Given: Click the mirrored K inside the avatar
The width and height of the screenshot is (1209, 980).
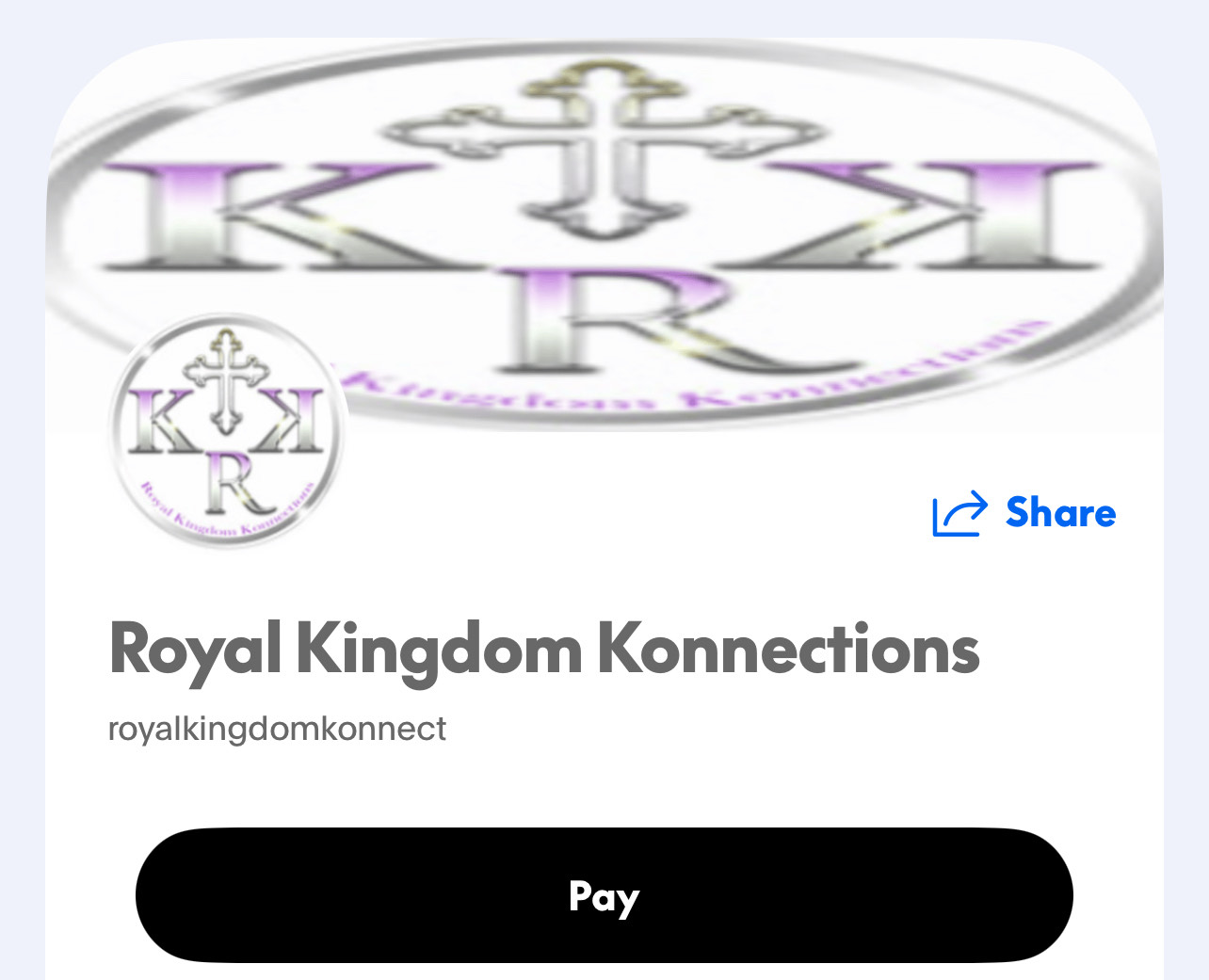Looking at the screenshot, I should pyautogui.click(x=289, y=420).
